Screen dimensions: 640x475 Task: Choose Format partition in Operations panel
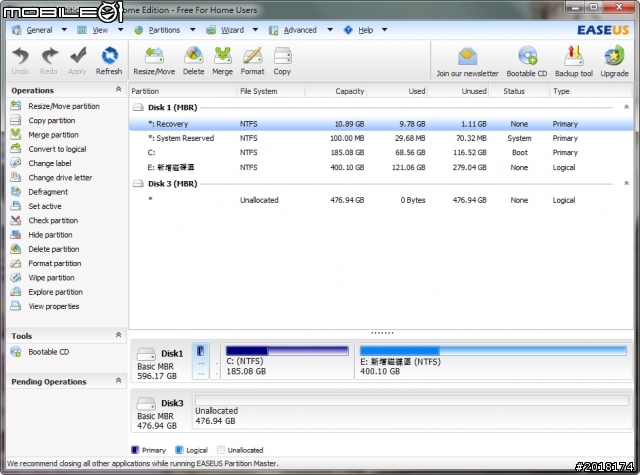(46, 263)
